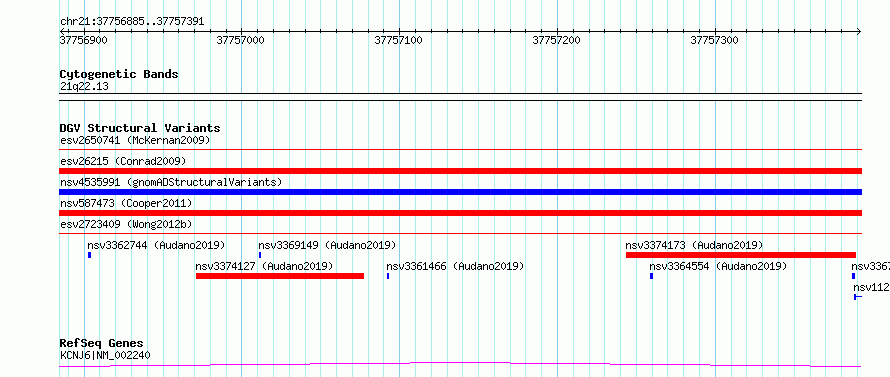Click the small blue nsv3362744 marker
890x377 pixels.
tap(89, 255)
